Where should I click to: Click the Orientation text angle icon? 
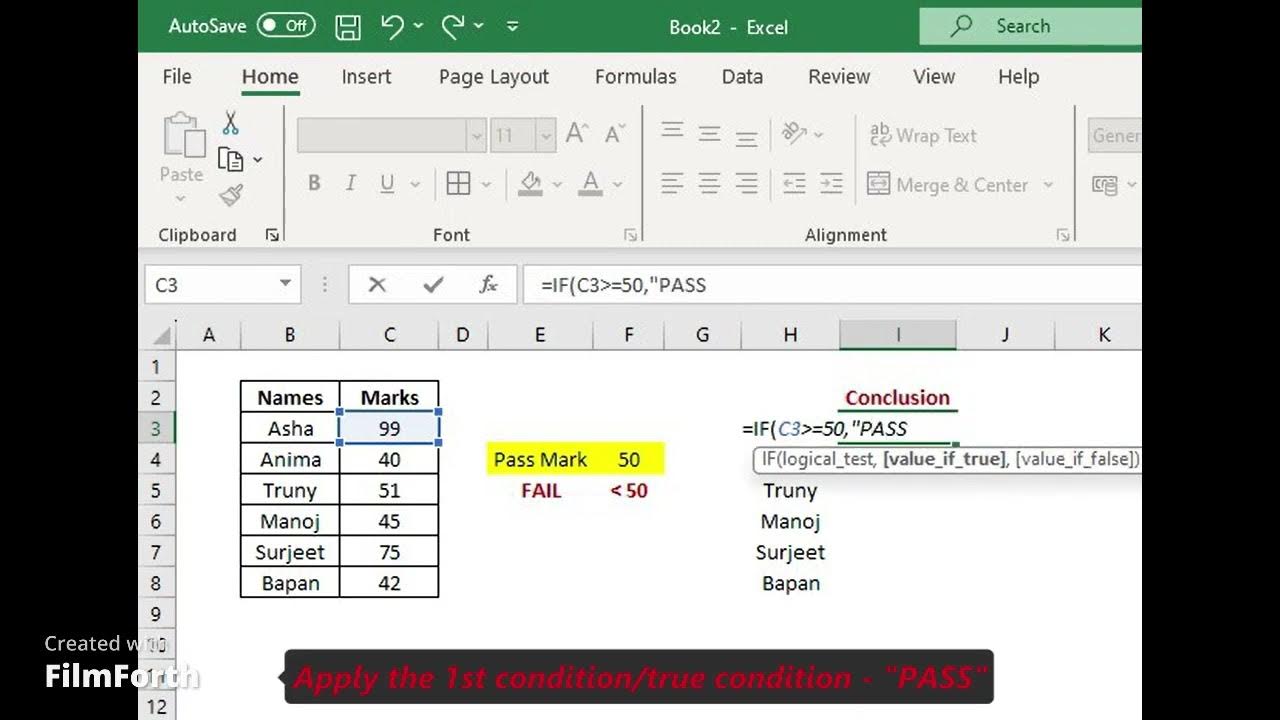[x=795, y=133]
